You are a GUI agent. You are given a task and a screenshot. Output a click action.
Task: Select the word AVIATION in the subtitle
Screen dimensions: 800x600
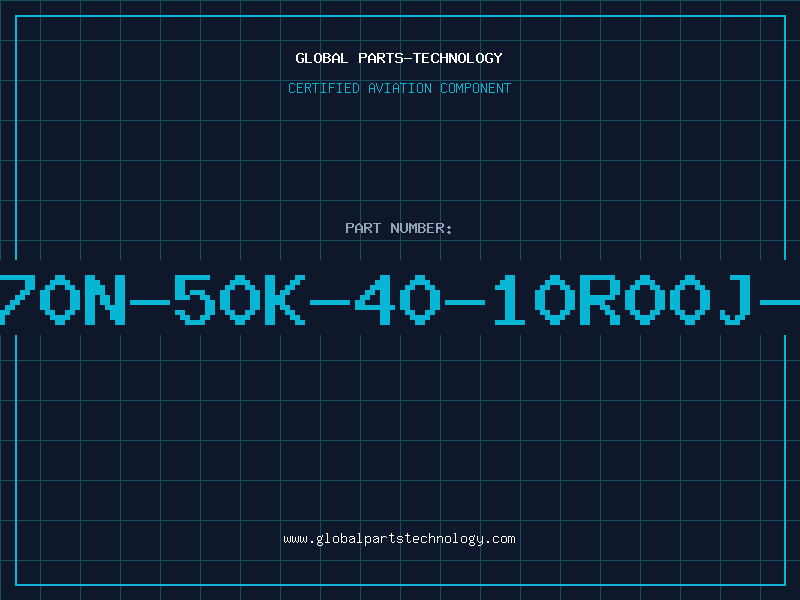[400, 88]
